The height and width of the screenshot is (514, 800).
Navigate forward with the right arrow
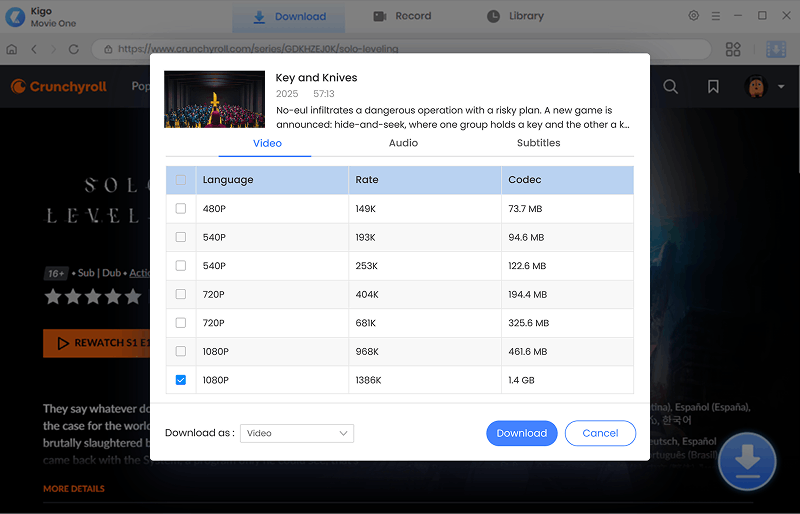pos(53,49)
